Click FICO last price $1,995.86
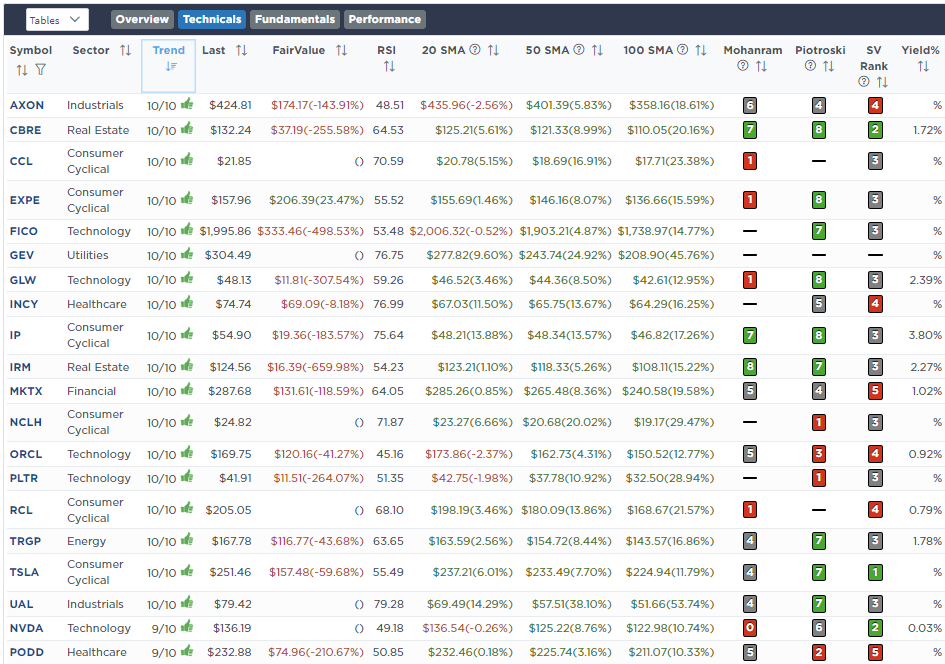Viewport: 945px width, 664px height. point(225,231)
